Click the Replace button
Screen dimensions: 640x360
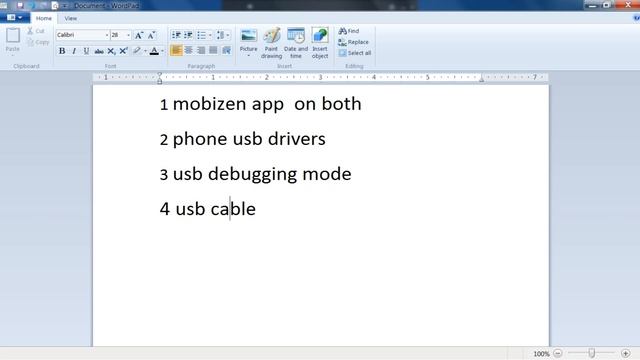click(x=353, y=42)
